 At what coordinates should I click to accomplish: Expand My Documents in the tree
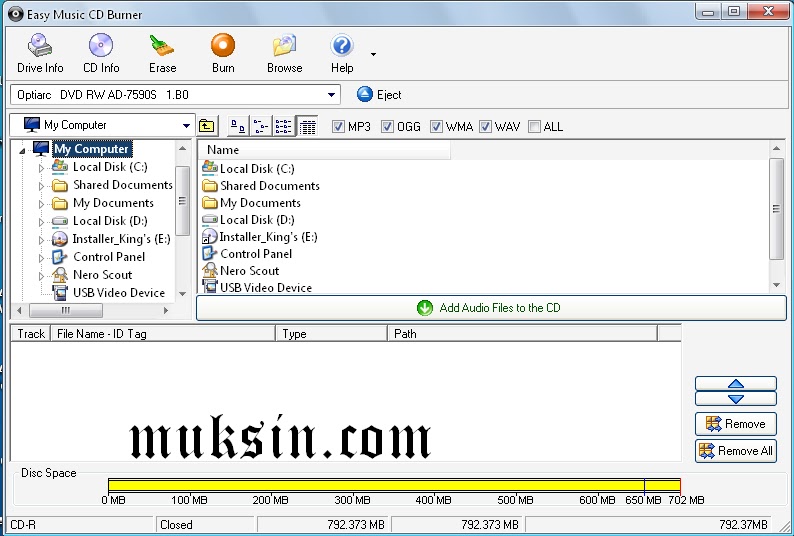tap(42, 204)
